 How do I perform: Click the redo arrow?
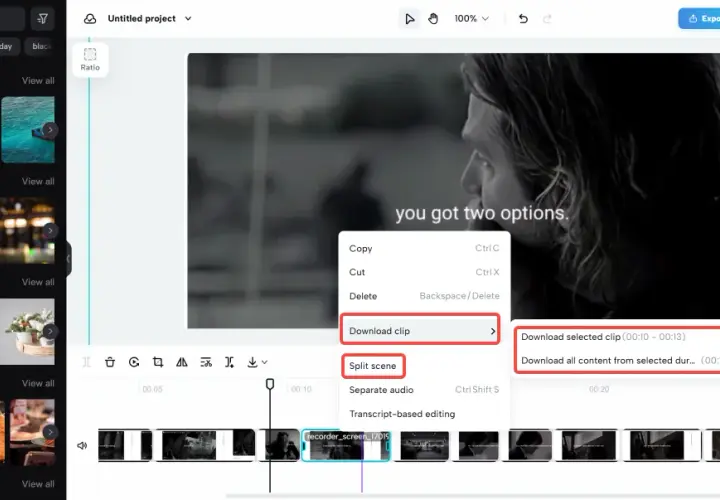547,19
